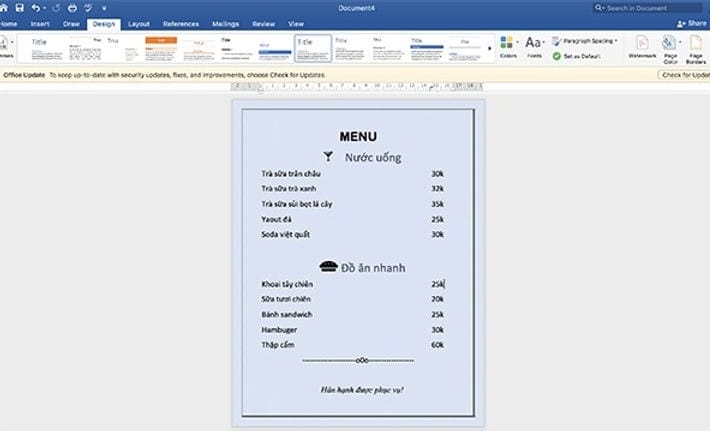Click the horizontal ruler above page
The image size is (710, 431).
click(x=357, y=86)
